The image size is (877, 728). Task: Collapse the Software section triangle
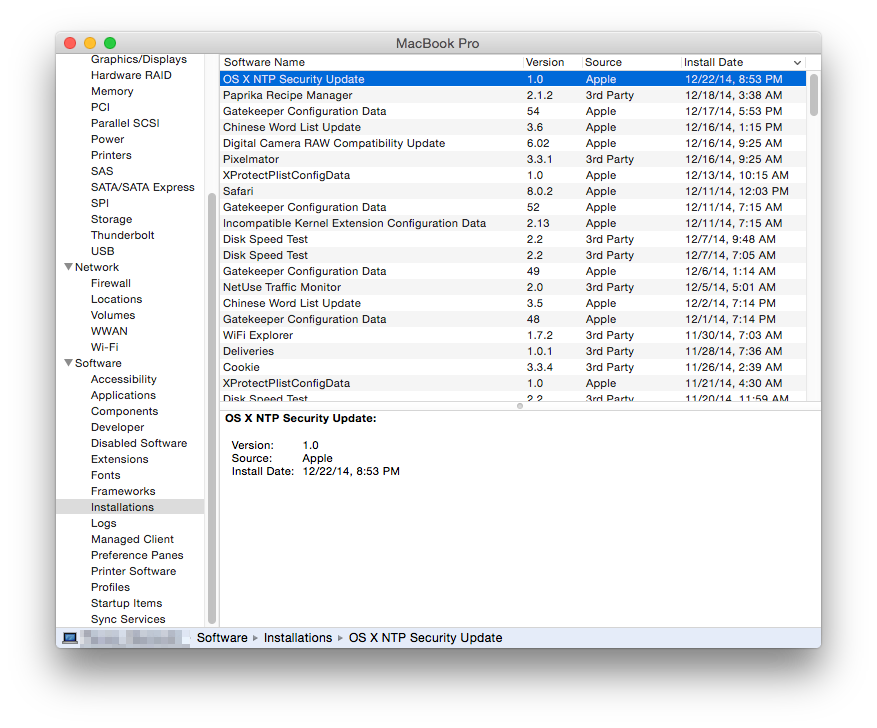69,363
